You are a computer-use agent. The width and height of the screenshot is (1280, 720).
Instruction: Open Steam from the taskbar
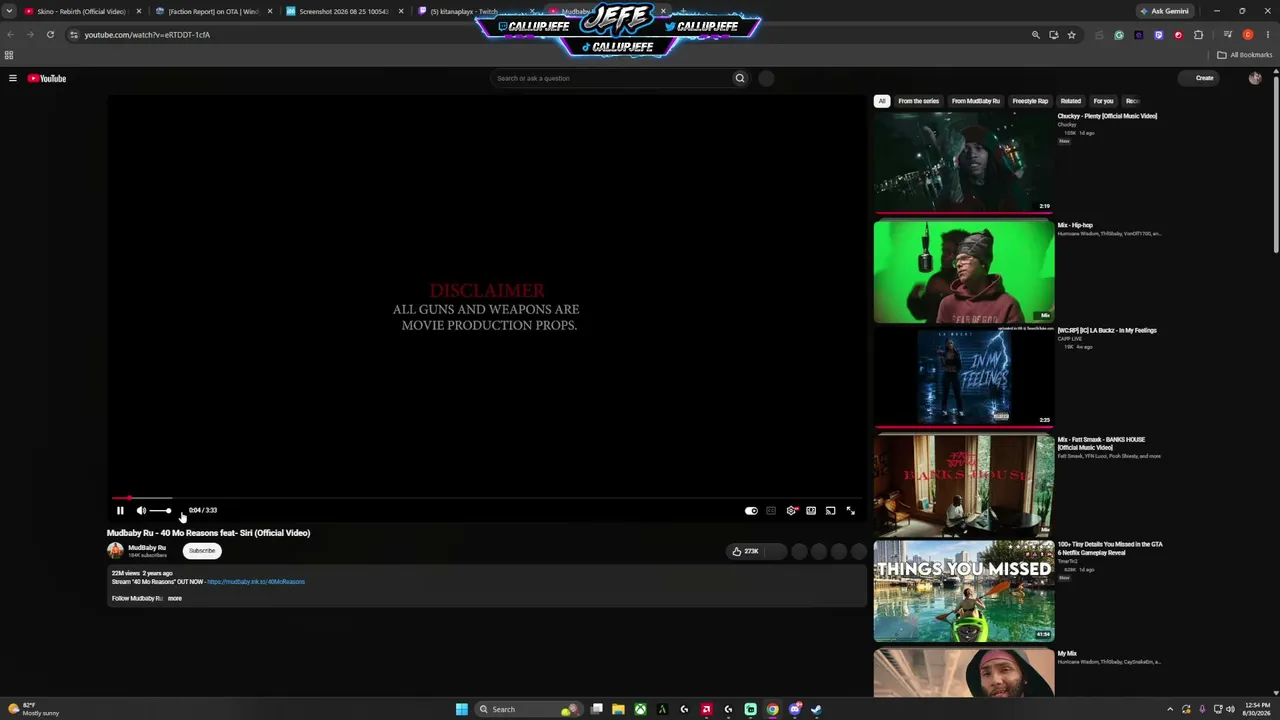click(816, 709)
